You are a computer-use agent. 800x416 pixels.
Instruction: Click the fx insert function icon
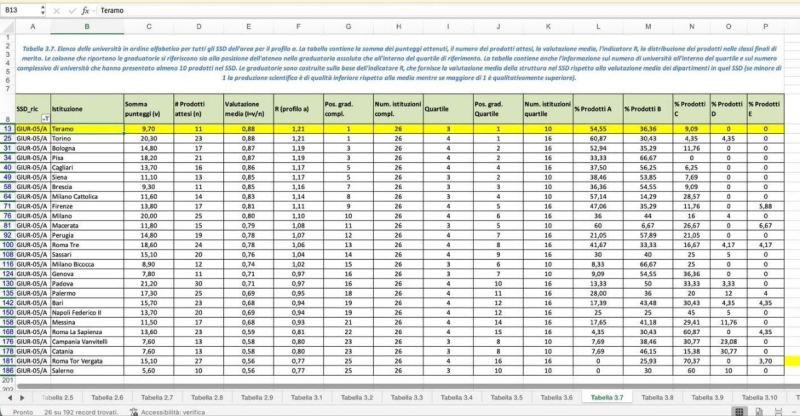(85, 10)
